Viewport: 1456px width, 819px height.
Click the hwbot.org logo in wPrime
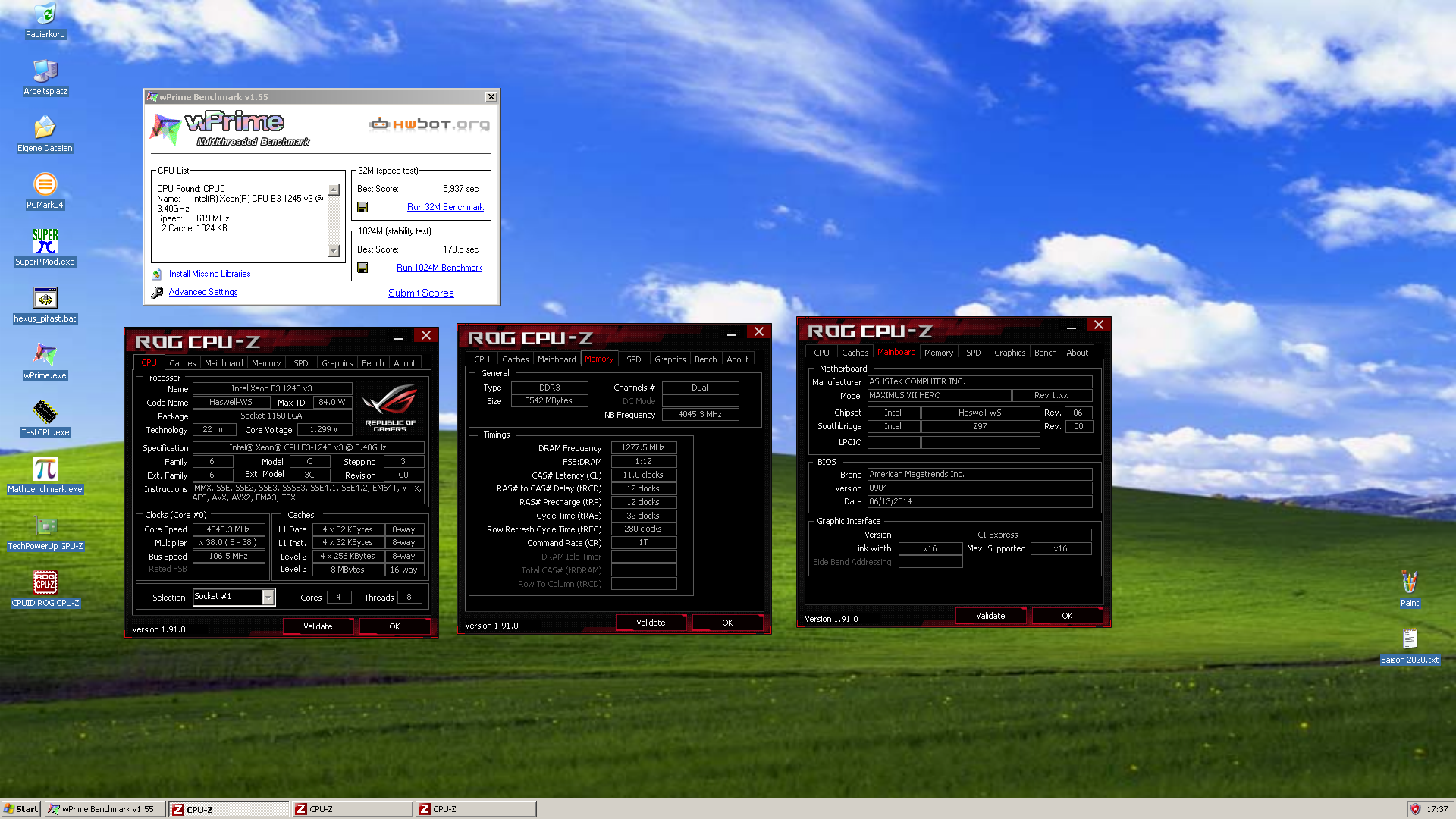pyautogui.click(x=429, y=124)
